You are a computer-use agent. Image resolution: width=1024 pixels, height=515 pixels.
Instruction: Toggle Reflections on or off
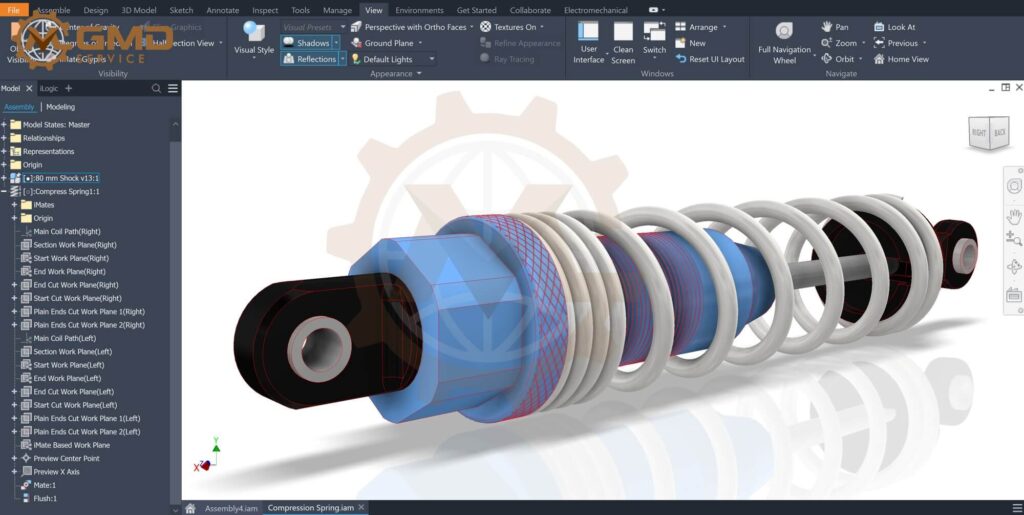click(309, 59)
